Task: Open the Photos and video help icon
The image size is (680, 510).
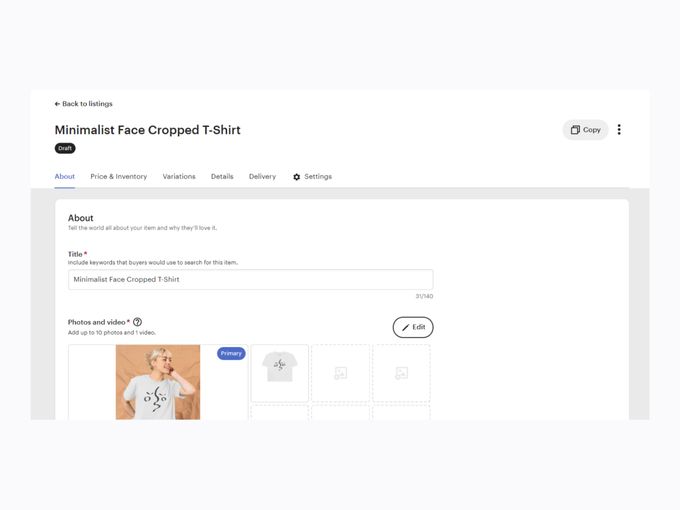Action: tap(138, 322)
